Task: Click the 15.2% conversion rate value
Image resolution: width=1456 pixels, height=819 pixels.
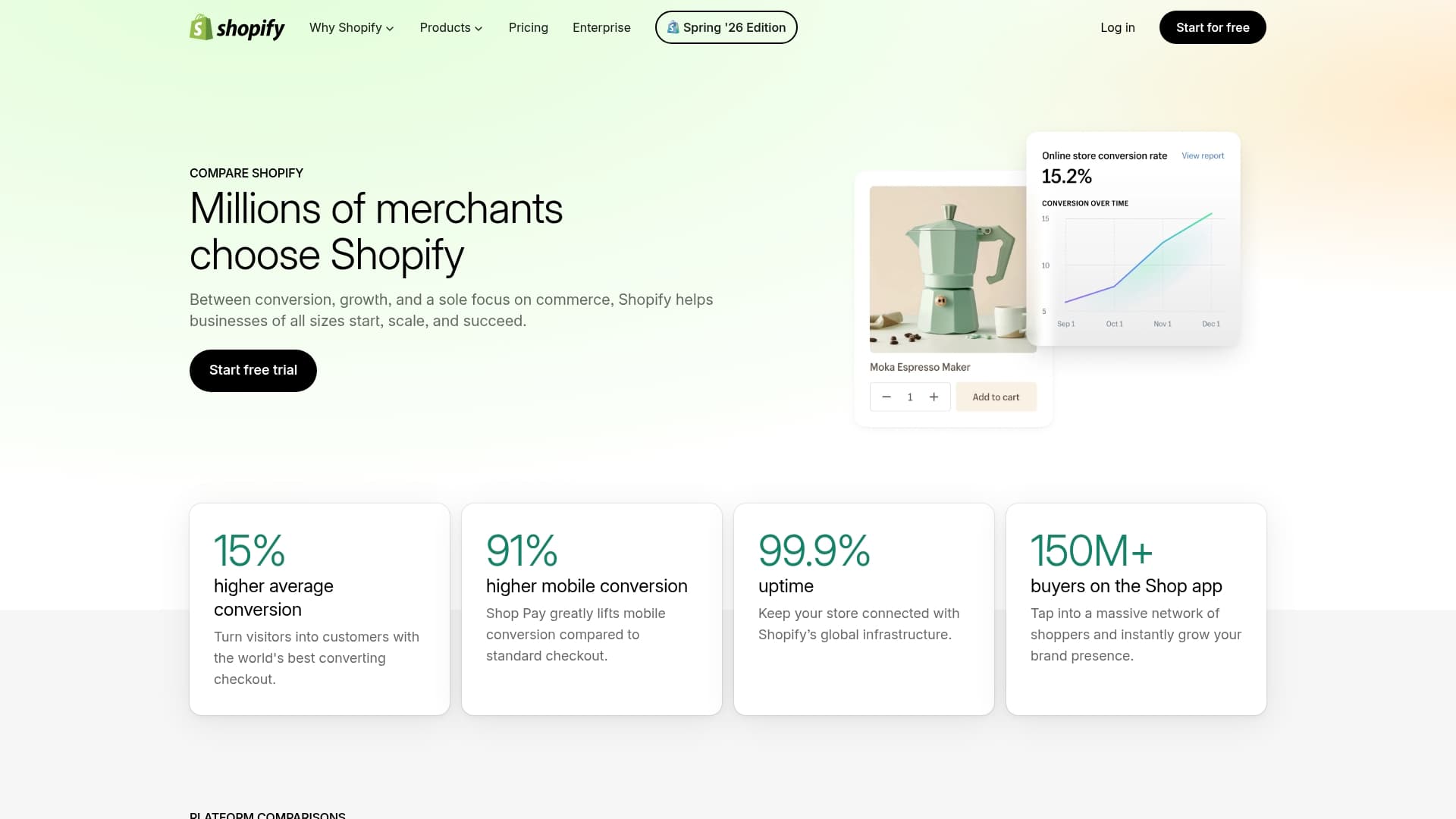Action: (1066, 176)
